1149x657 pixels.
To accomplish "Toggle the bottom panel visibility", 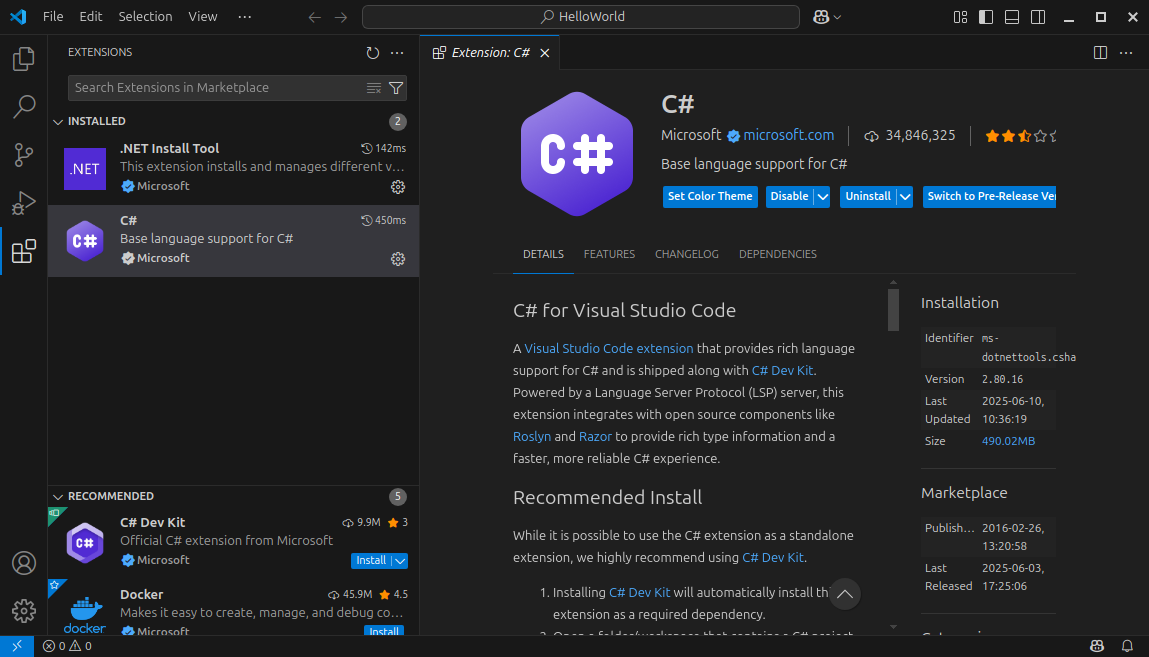I will pyautogui.click(x=1012, y=17).
